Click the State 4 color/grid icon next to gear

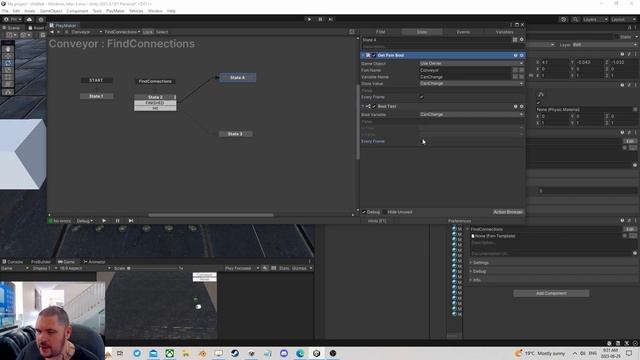tap(515, 40)
